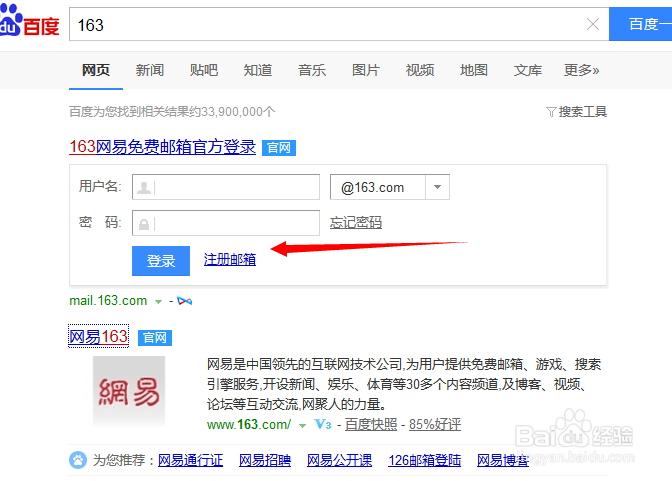Click the 網易 logo thumbnail
Screen dimensions: 672x481
coord(129,391)
